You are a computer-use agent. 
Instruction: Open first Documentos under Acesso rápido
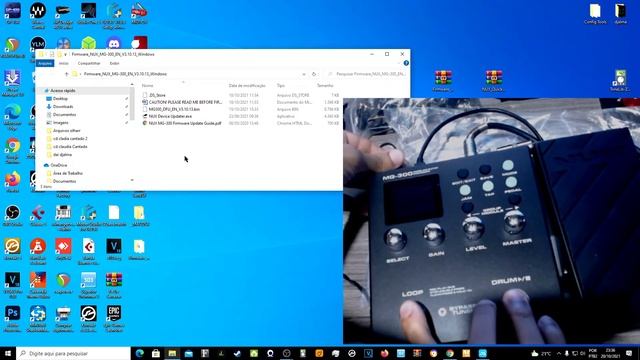click(64, 115)
